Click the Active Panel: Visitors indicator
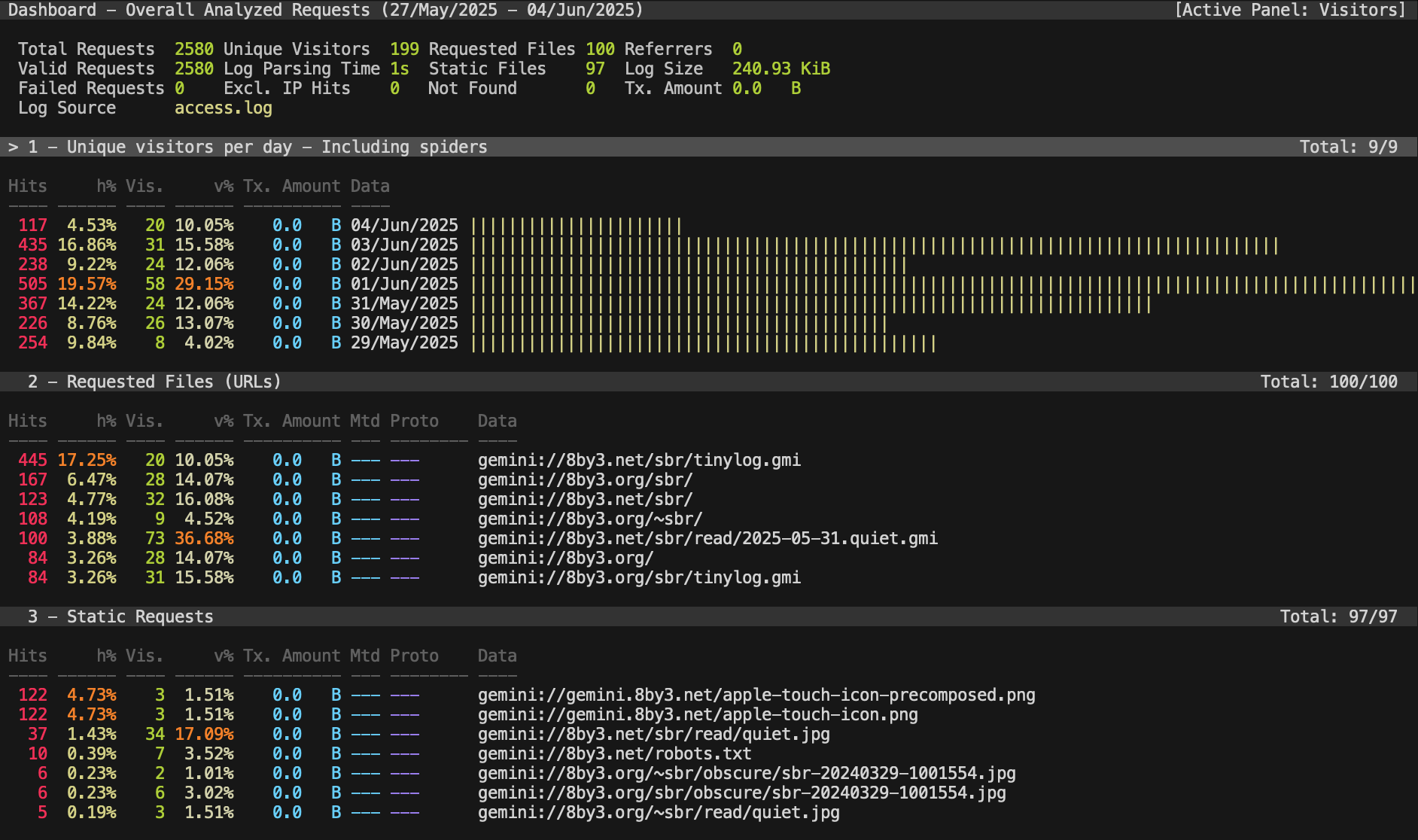The width and height of the screenshot is (1418, 840). click(1290, 10)
